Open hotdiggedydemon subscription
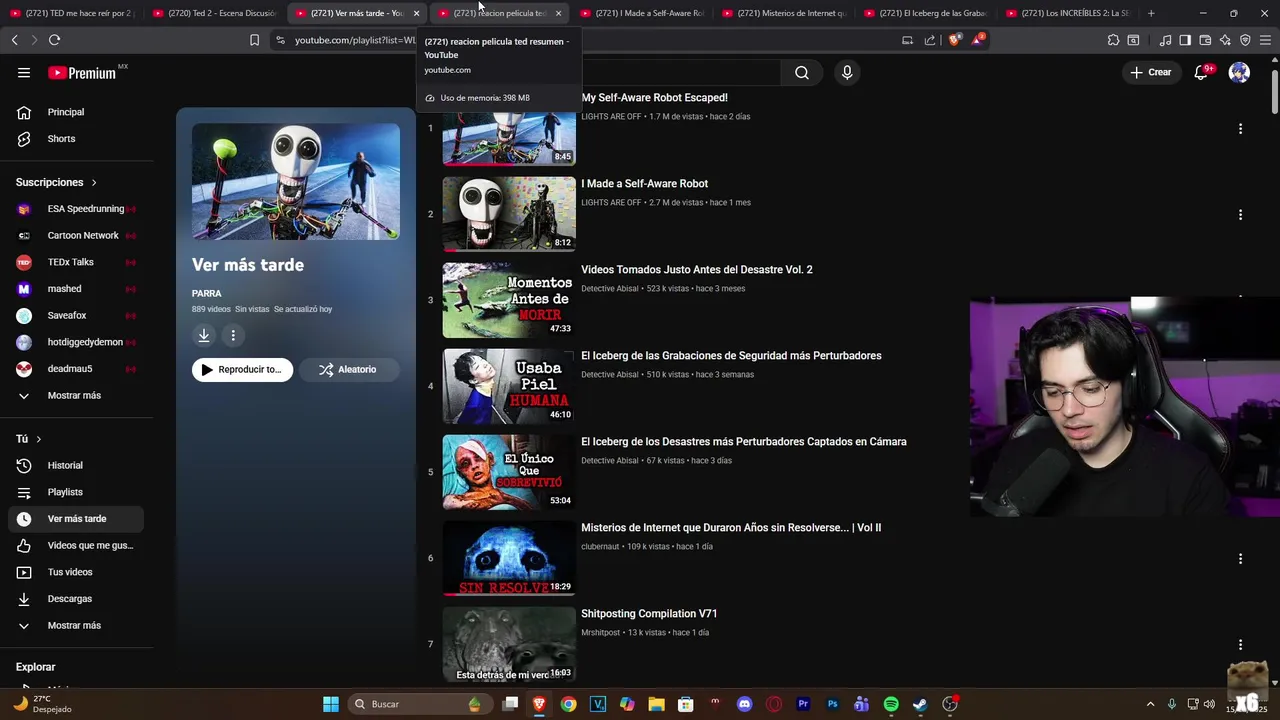This screenshot has width=1280, height=720. tap(76, 342)
